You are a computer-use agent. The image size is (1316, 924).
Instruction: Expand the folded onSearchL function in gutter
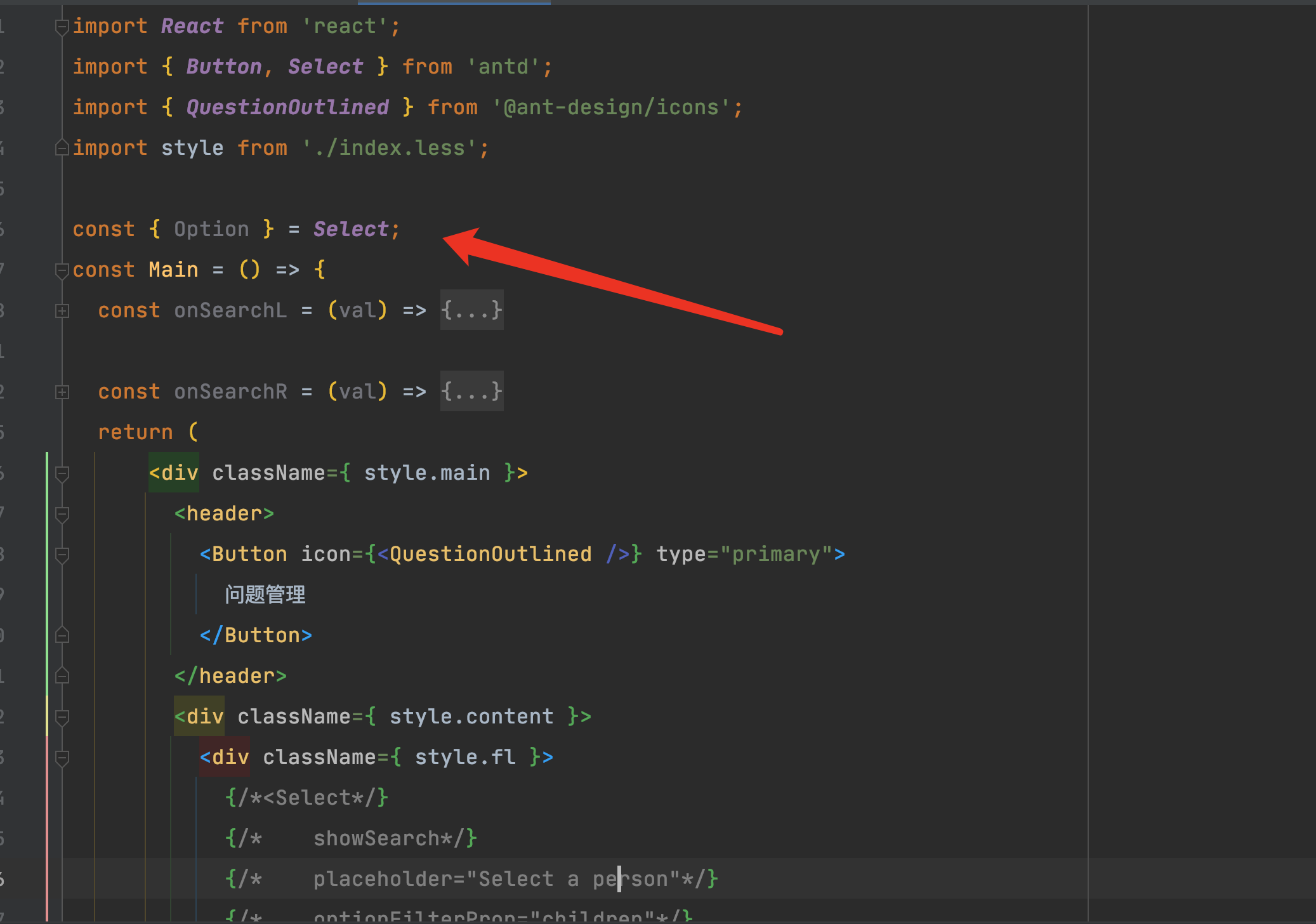tap(62, 311)
